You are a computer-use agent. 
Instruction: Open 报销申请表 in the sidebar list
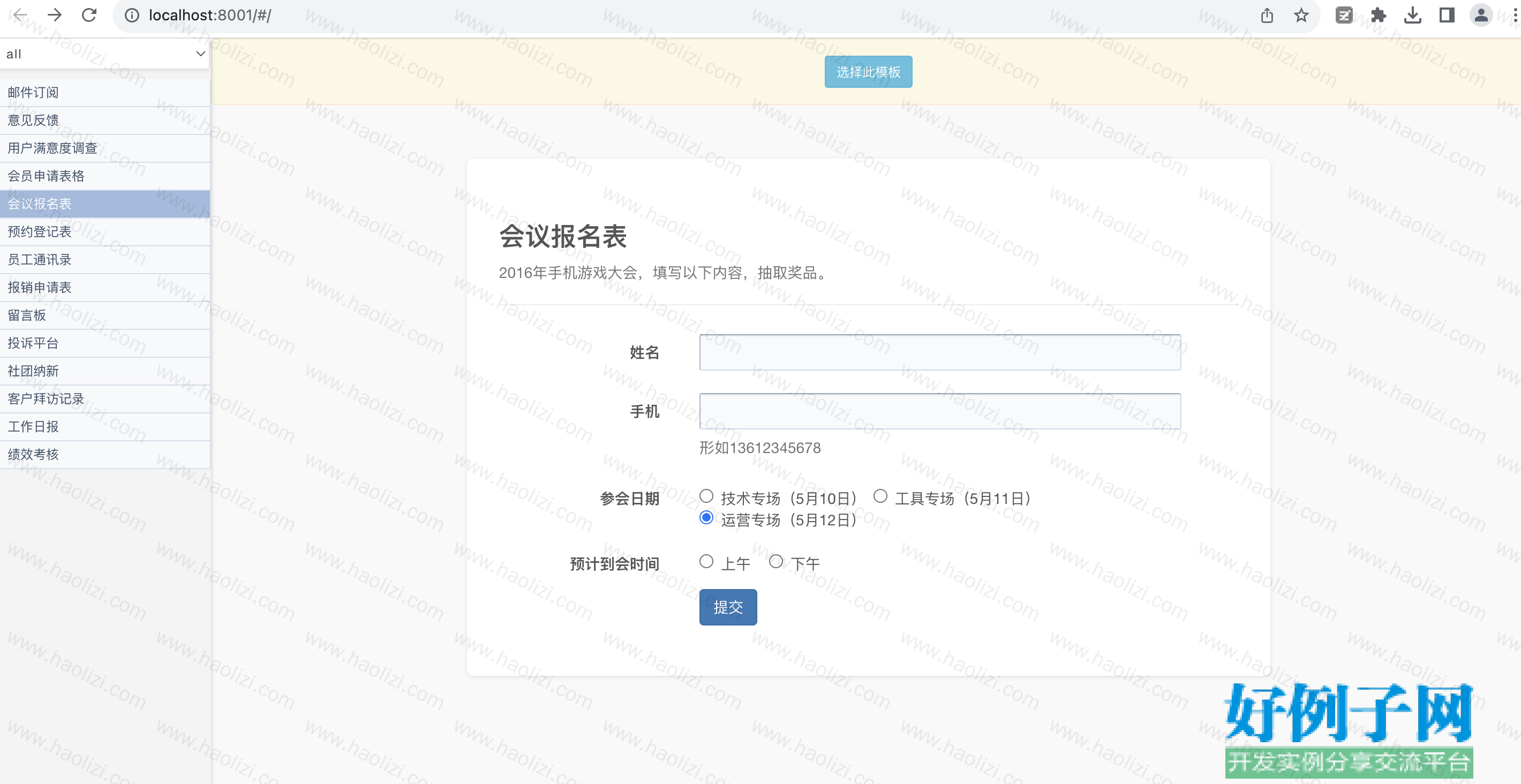pos(105,288)
